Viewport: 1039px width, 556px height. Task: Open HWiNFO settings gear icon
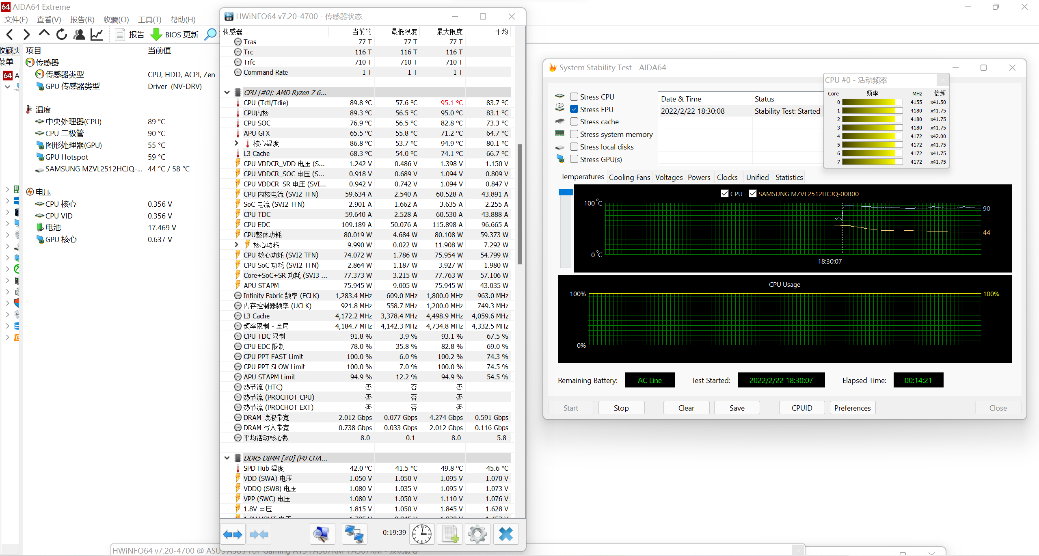[x=478, y=533]
